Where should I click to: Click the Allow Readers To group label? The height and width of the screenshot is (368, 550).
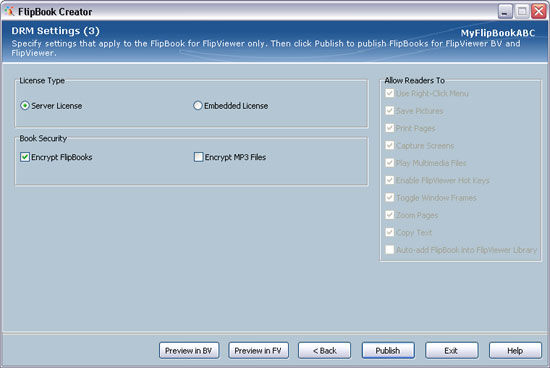tap(415, 80)
